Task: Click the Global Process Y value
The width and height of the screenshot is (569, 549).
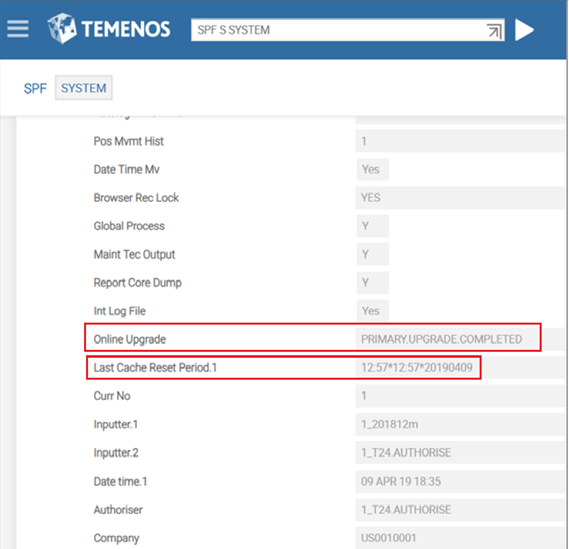Action: (372, 226)
